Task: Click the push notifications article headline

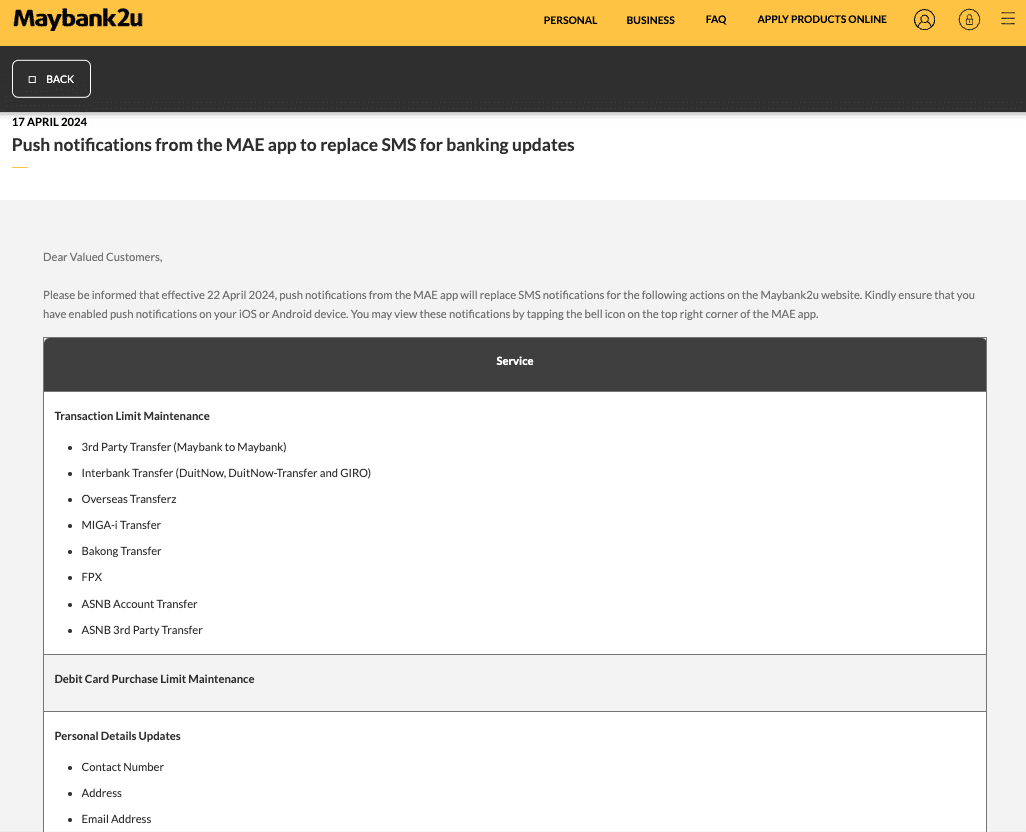Action: [293, 145]
